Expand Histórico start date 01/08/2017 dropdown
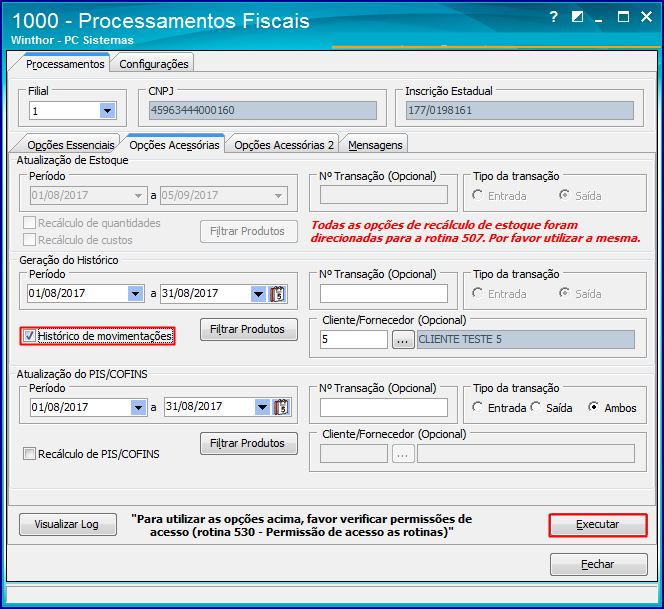This screenshot has width=664, height=609. click(x=136, y=293)
